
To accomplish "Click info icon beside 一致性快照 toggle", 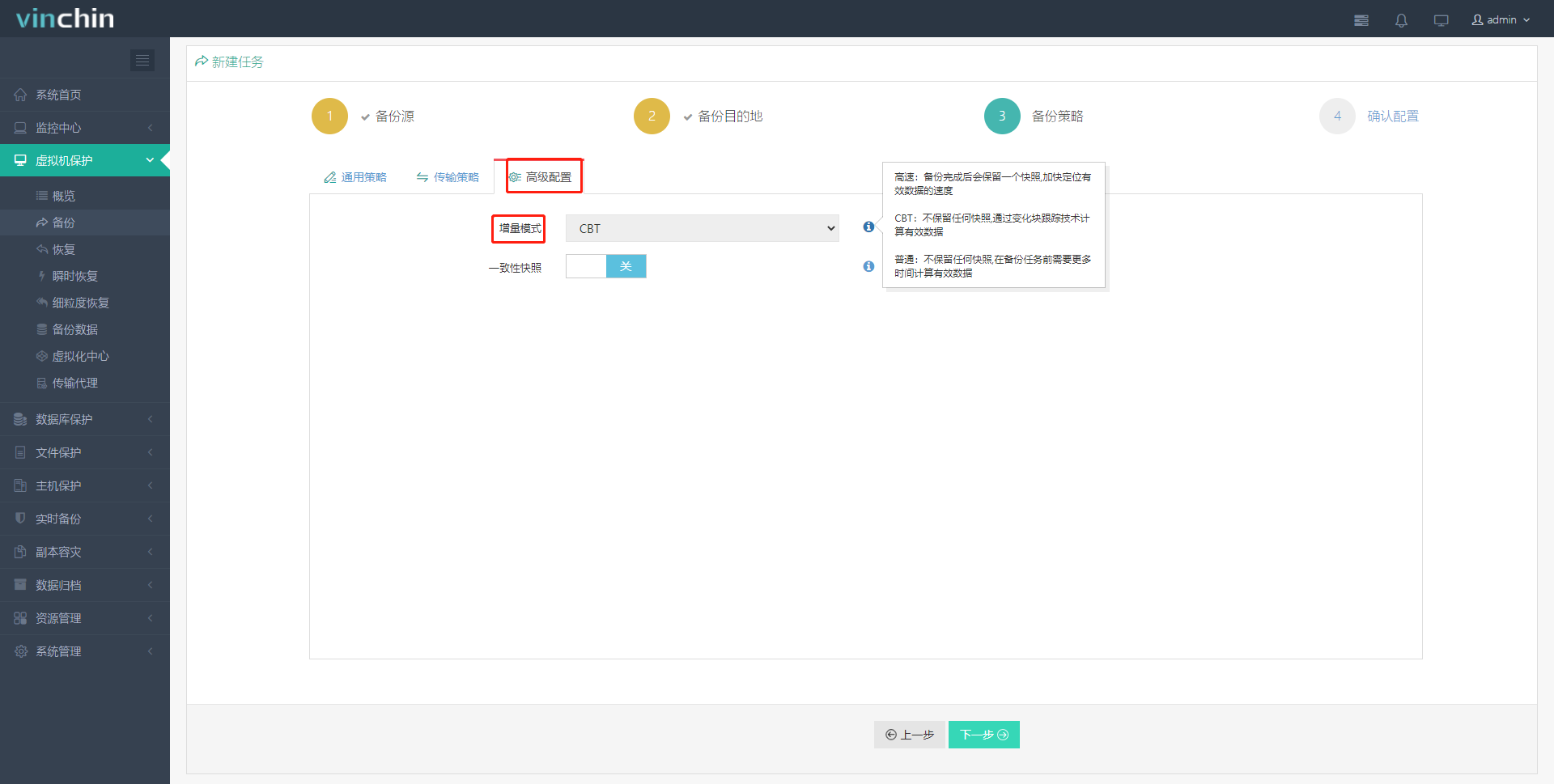I will coord(868,266).
